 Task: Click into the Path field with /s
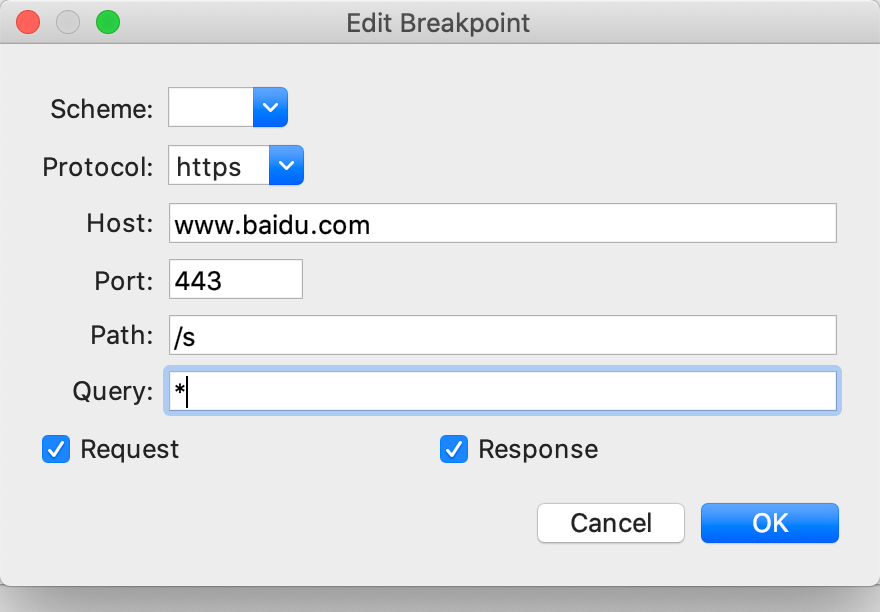click(x=502, y=336)
